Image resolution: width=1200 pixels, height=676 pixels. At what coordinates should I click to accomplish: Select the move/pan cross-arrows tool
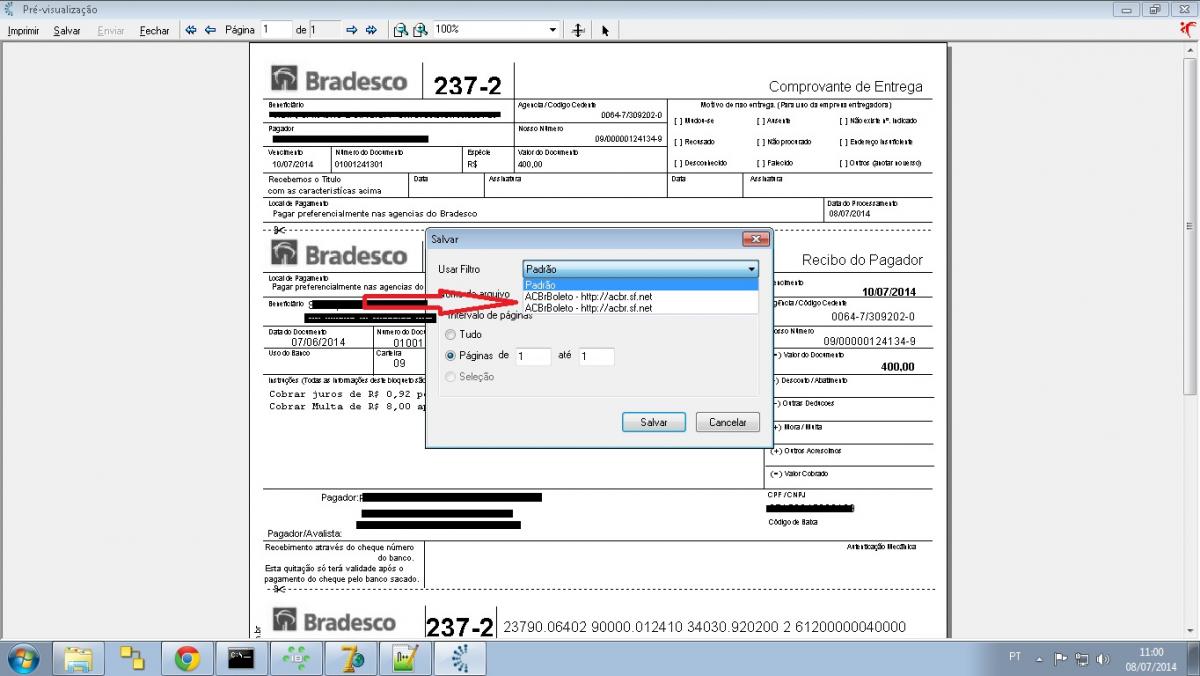(x=577, y=30)
